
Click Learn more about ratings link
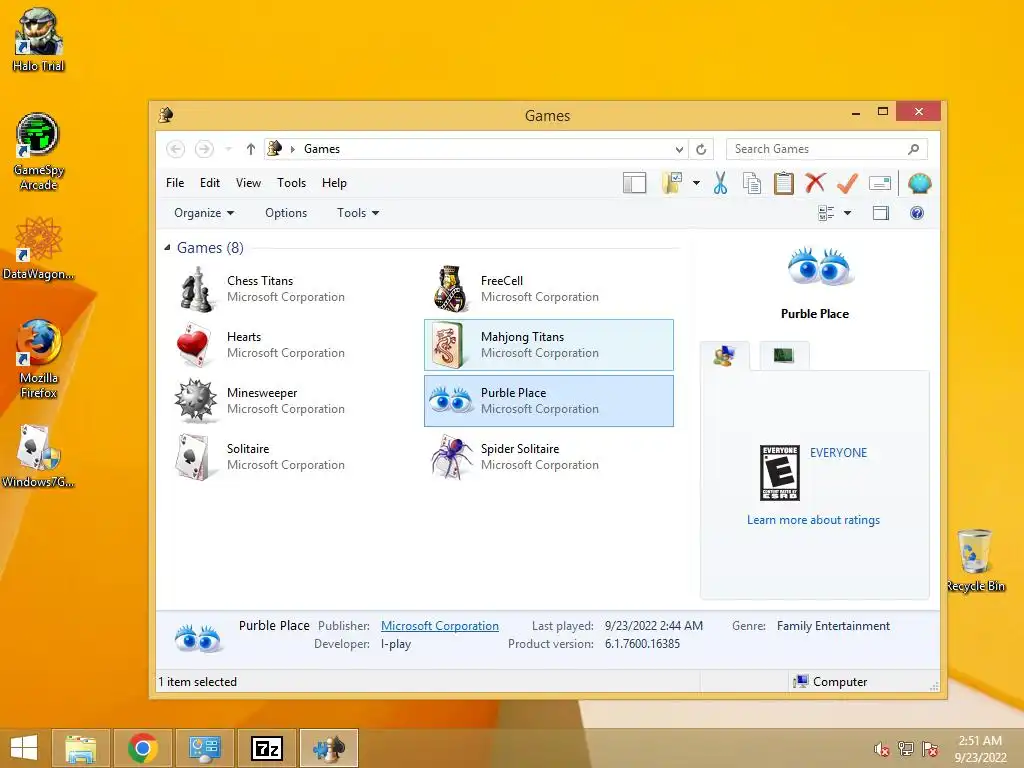813,520
